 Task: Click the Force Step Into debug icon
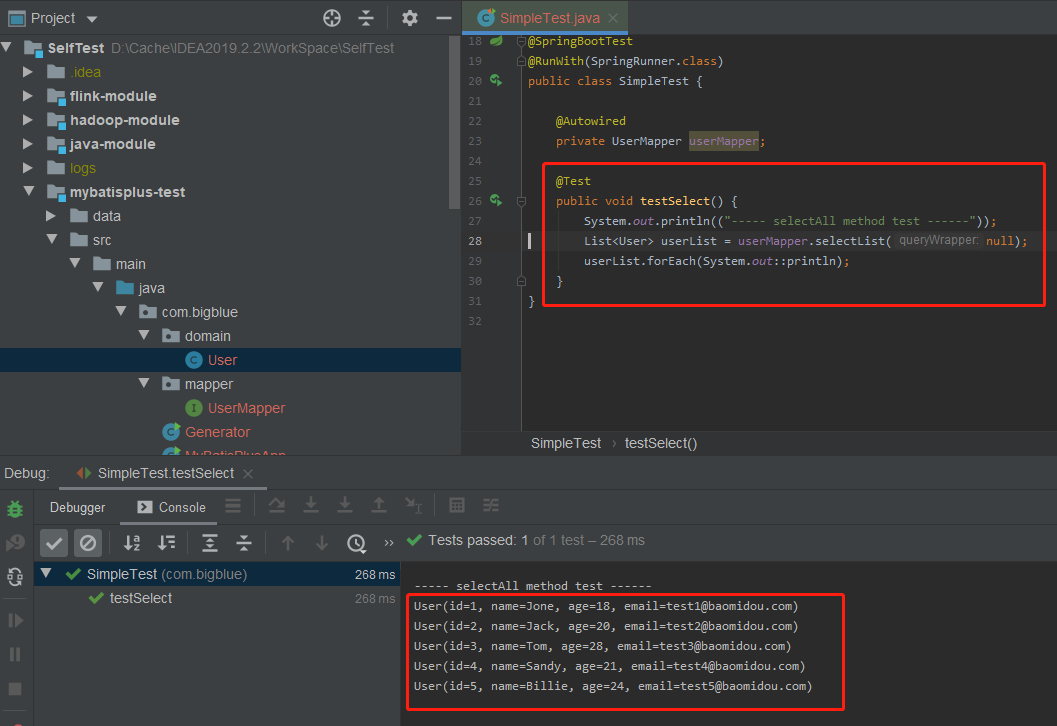pyautogui.click(x=344, y=506)
